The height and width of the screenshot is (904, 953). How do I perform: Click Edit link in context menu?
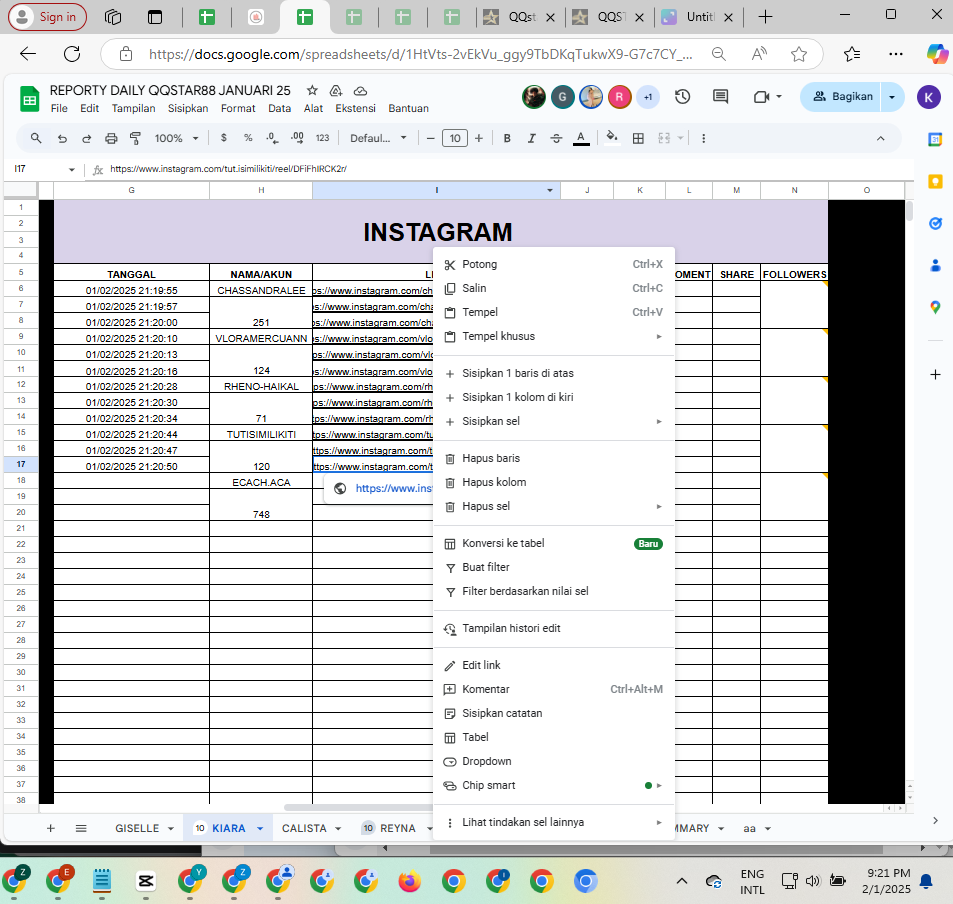(x=554, y=665)
